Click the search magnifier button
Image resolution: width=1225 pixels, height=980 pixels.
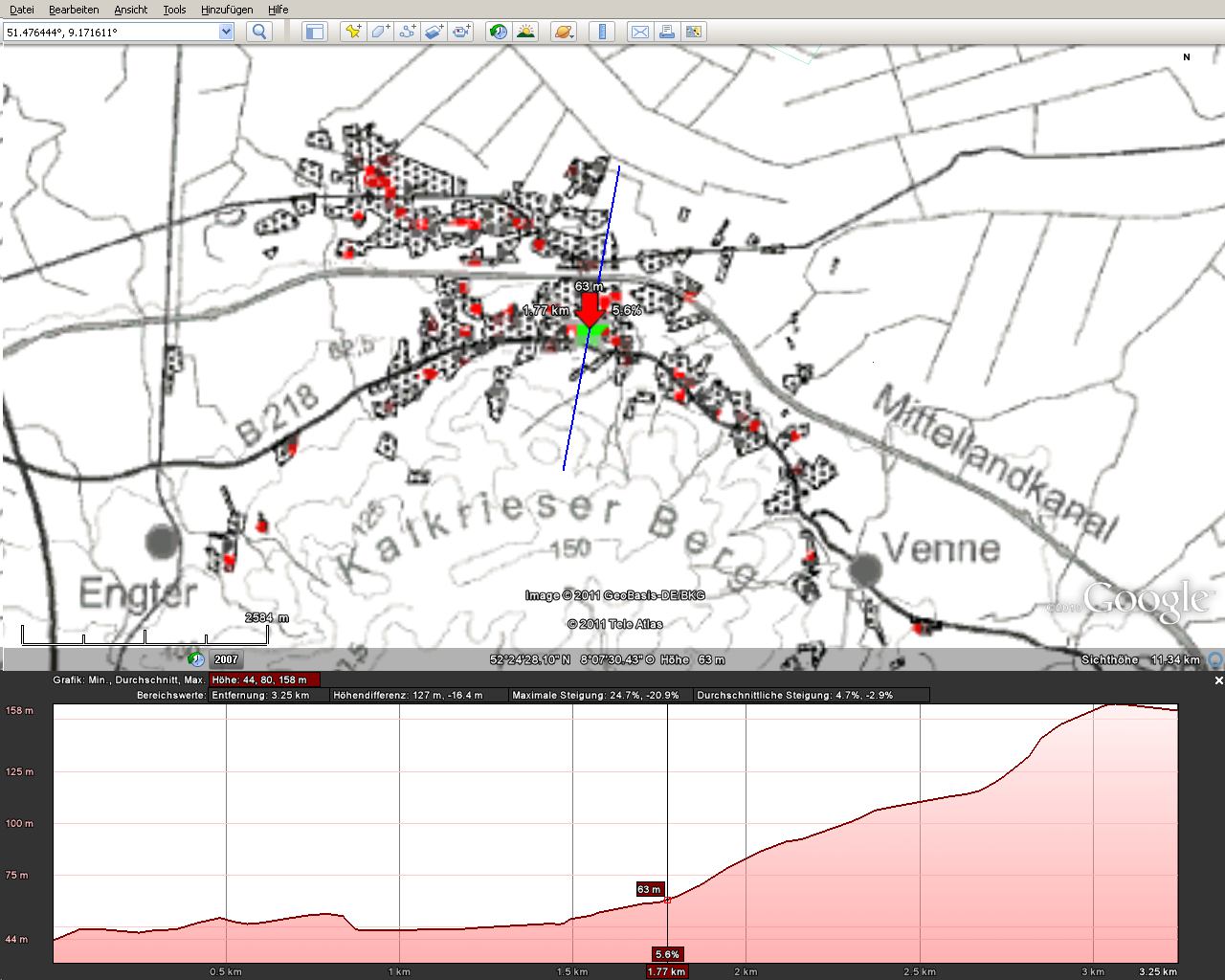(x=259, y=32)
